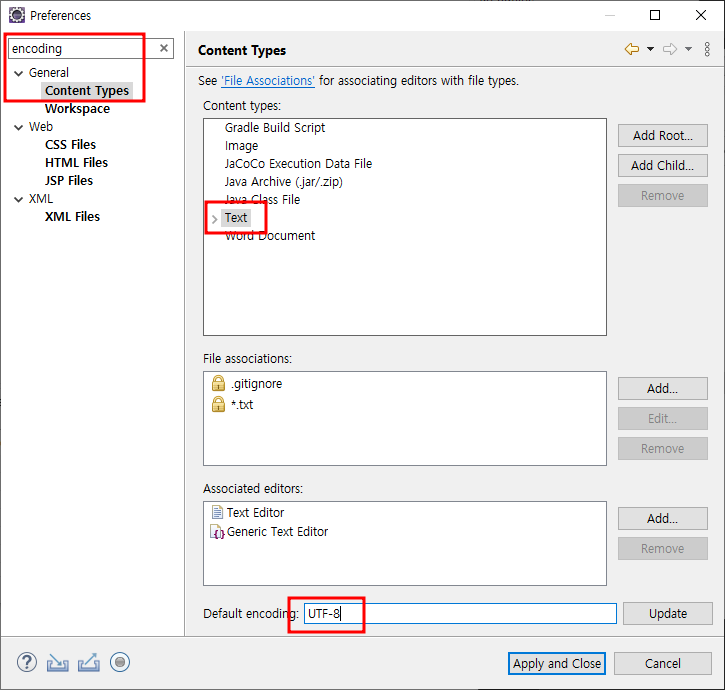Clear the encoding filter text with X
The height and width of the screenshot is (690, 725).
tap(164, 48)
